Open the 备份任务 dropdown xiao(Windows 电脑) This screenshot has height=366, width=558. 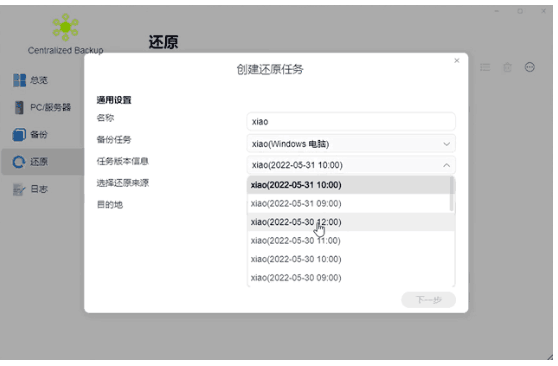[x=351, y=144]
